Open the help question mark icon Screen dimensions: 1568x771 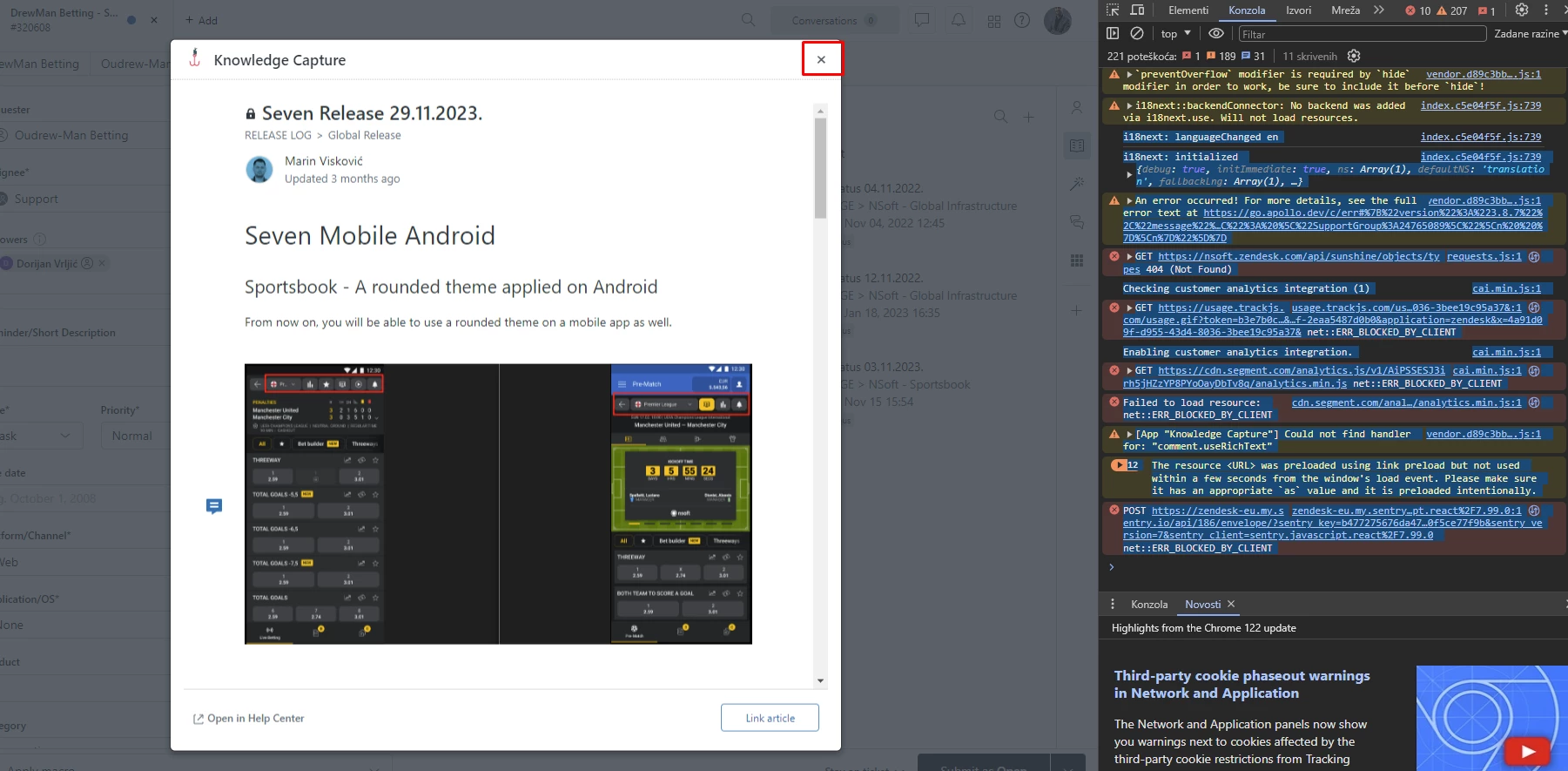[x=1022, y=20]
